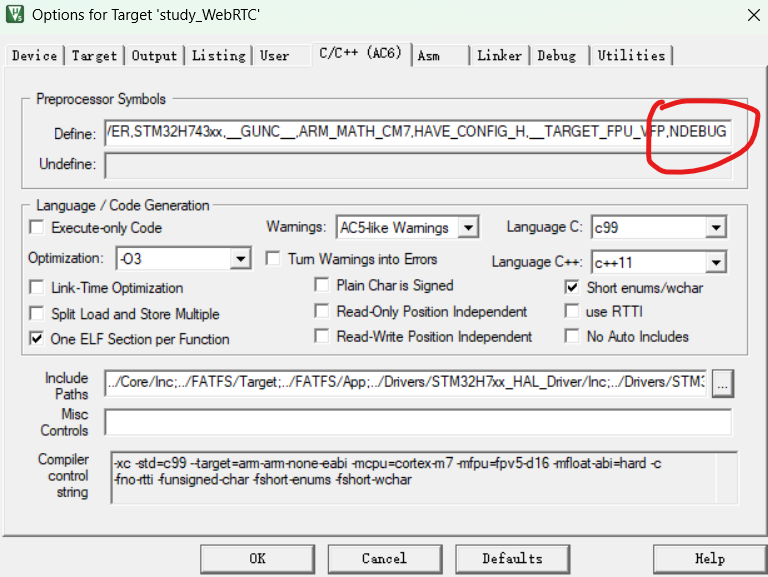The height and width of the screenshot is (577, 768).
Task: Enable use RTTI checkbox
Action: click(572, 311)
